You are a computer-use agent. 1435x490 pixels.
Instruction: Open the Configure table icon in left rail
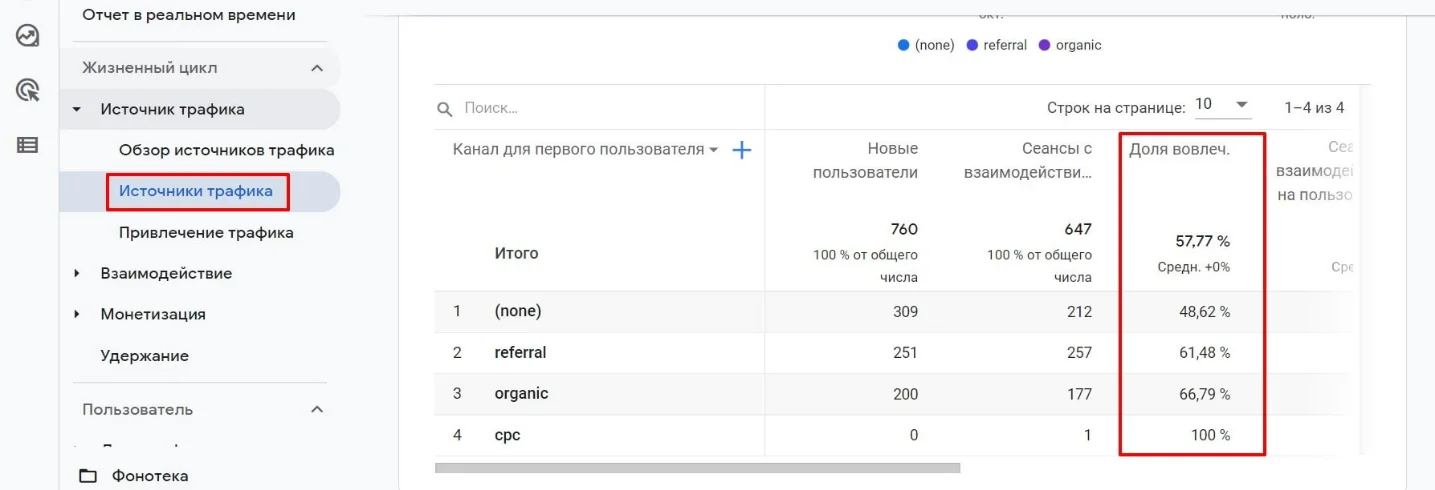(28, 145)
